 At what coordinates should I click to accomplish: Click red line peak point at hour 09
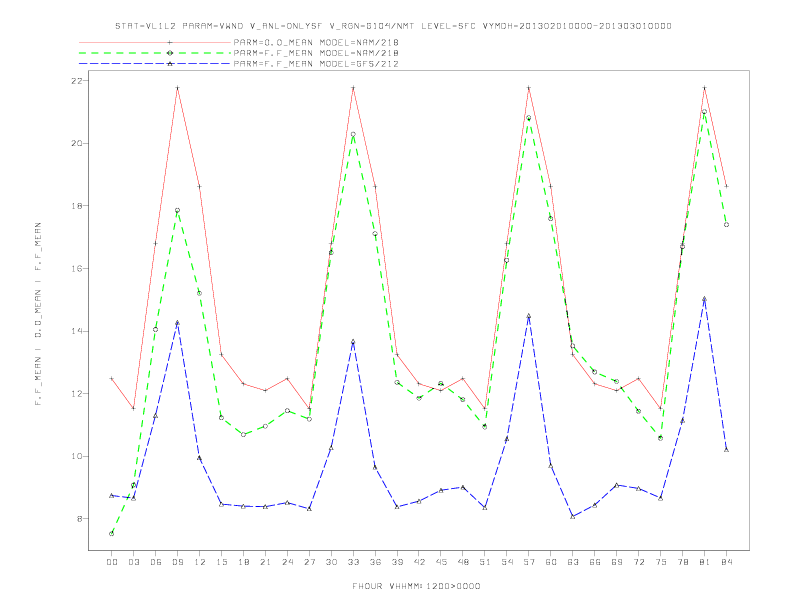tap(177, 88)
